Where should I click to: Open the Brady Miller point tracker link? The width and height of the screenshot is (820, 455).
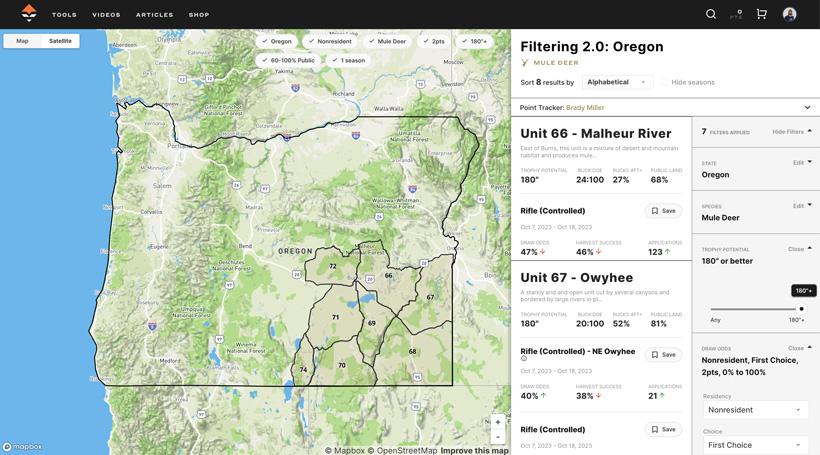pos(585,108)
